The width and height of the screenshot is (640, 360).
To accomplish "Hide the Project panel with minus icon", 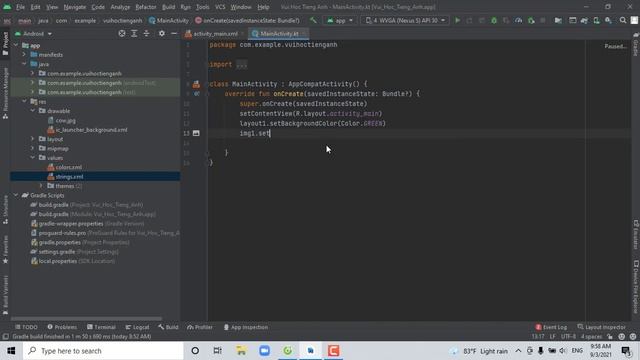I will pos(174,33).
